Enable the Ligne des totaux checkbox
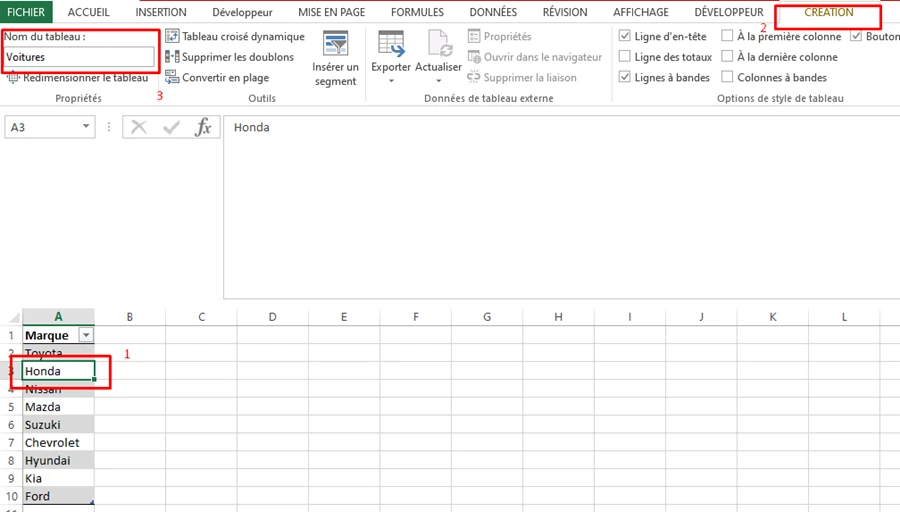This screenshot has height=512, width=900. 625,57
